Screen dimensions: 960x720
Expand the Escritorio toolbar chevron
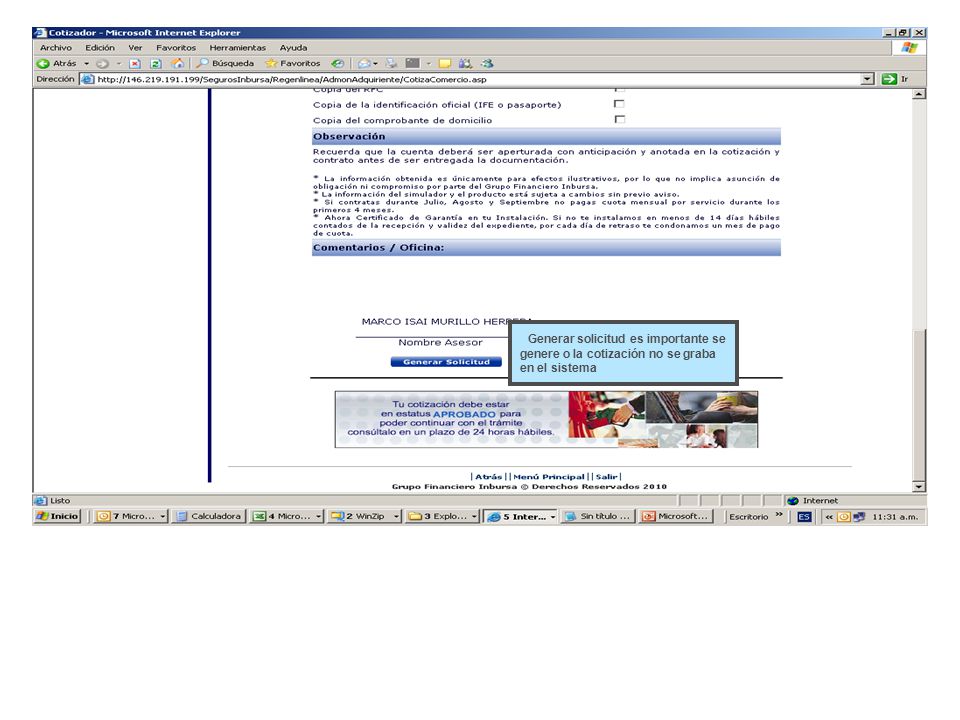tap(779, 515)
